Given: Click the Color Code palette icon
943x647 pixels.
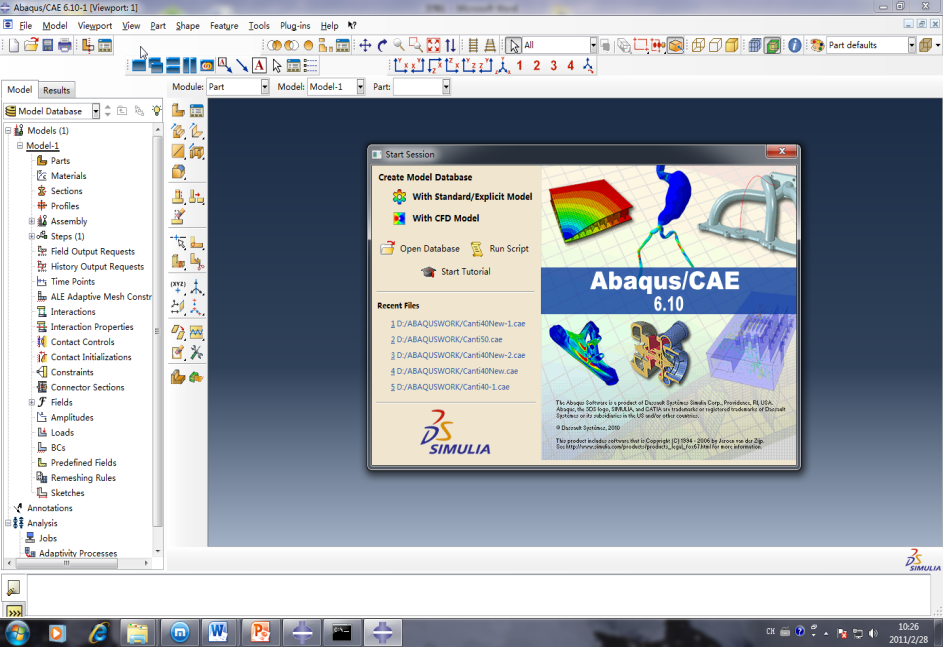Looking at the screenshot, I should 817,45.
